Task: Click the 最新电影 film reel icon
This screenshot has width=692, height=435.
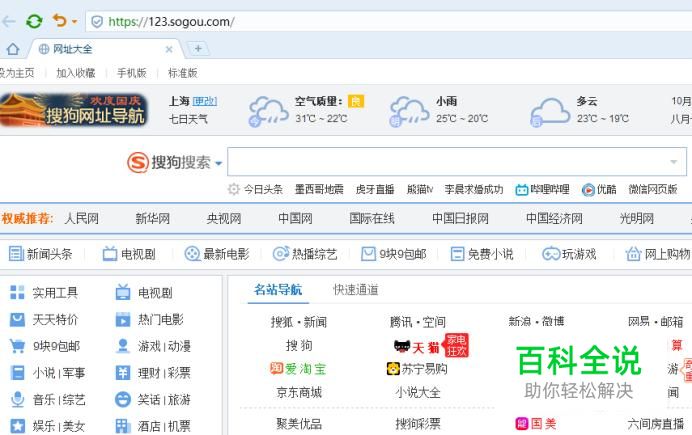Action: [x=192, y=254]
